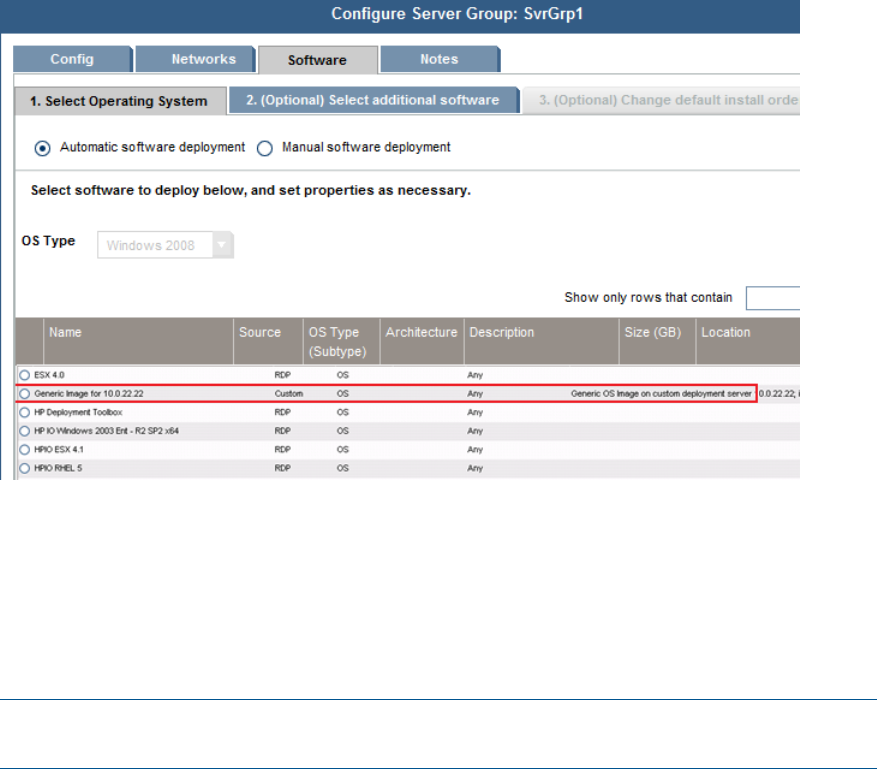Open the Notes tab
The height and width of the screenshot is (769, 877).
coord(439,59)
